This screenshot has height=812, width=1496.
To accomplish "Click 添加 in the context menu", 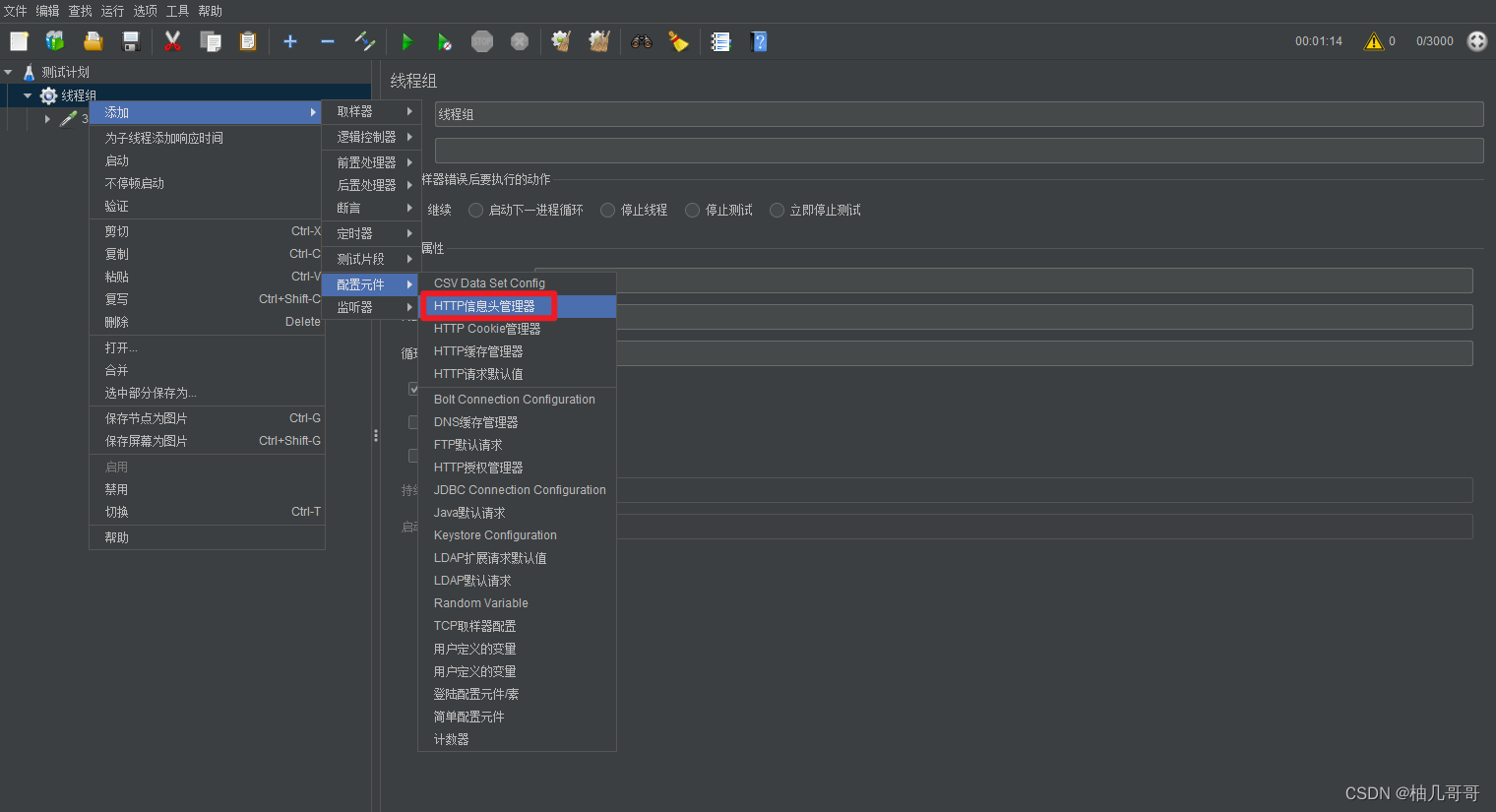I will [x=207, y=112].
